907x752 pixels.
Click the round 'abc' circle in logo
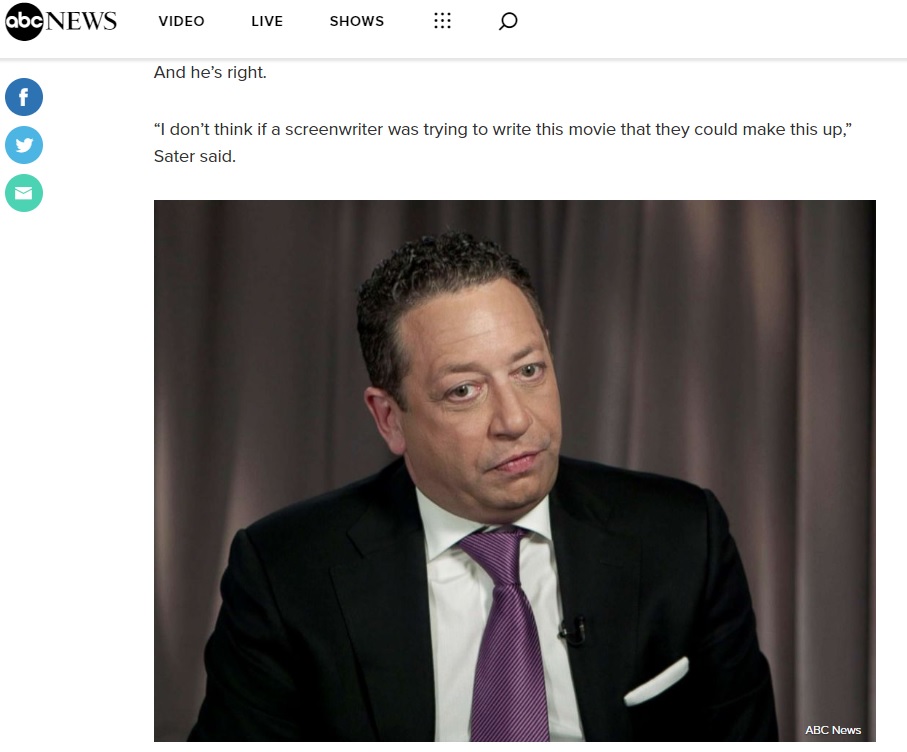(24, 21)
